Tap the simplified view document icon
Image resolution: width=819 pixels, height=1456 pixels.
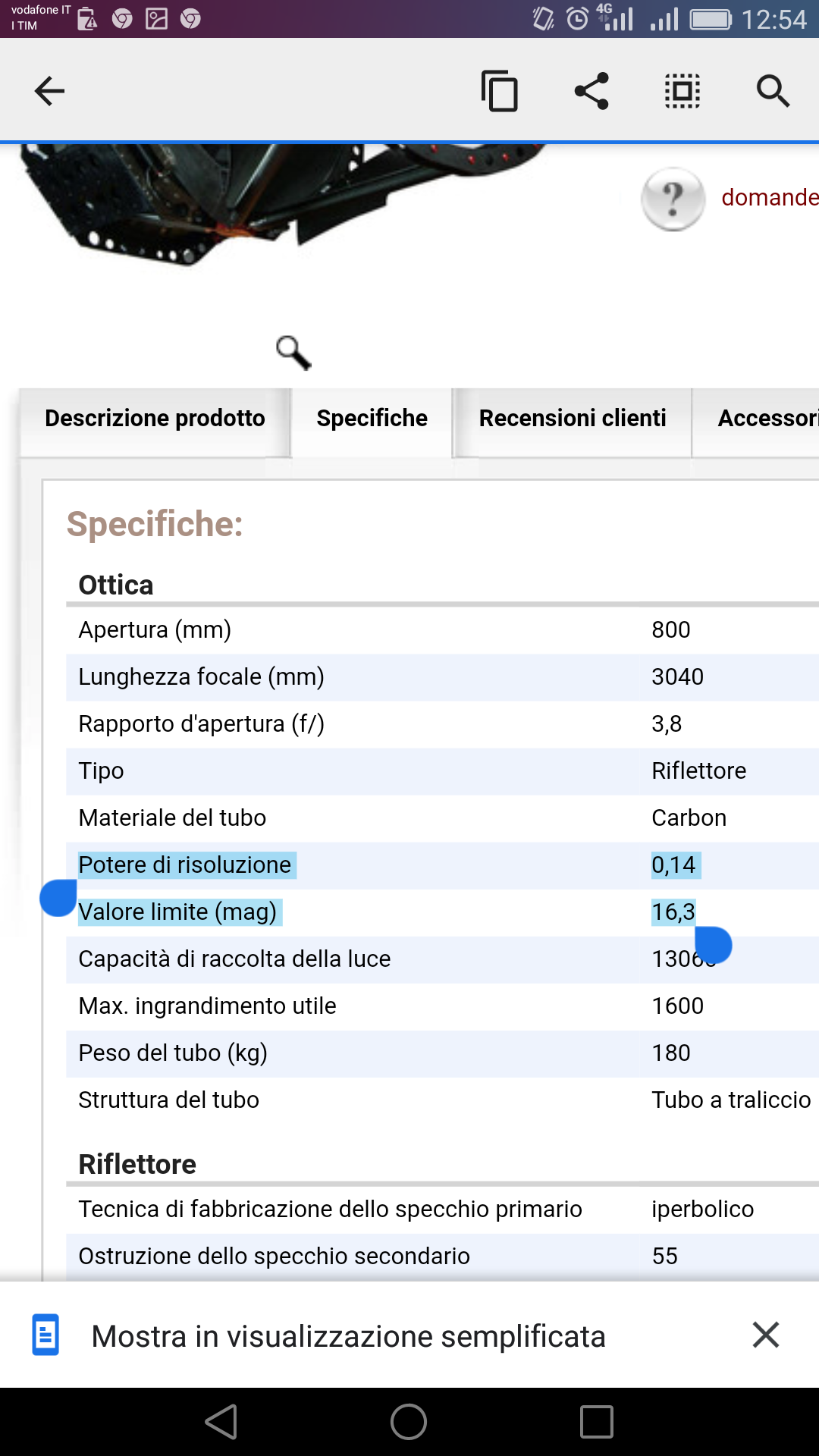[x=45, y=1335]
